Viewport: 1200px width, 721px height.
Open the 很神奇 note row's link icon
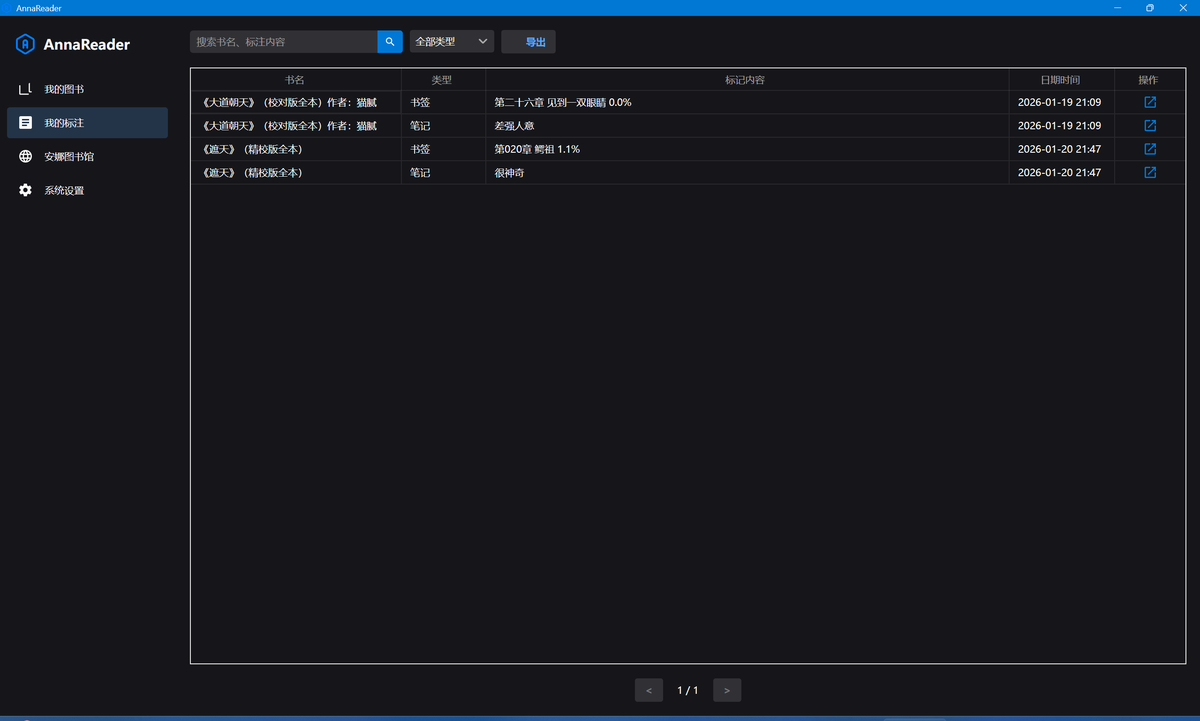click(1150, 173)
